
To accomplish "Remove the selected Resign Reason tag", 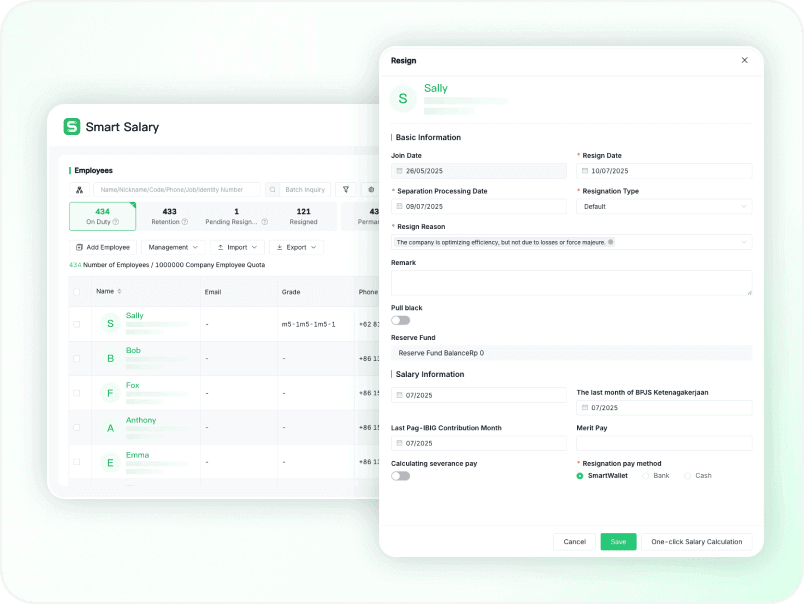I will click(x=611, y=242).
